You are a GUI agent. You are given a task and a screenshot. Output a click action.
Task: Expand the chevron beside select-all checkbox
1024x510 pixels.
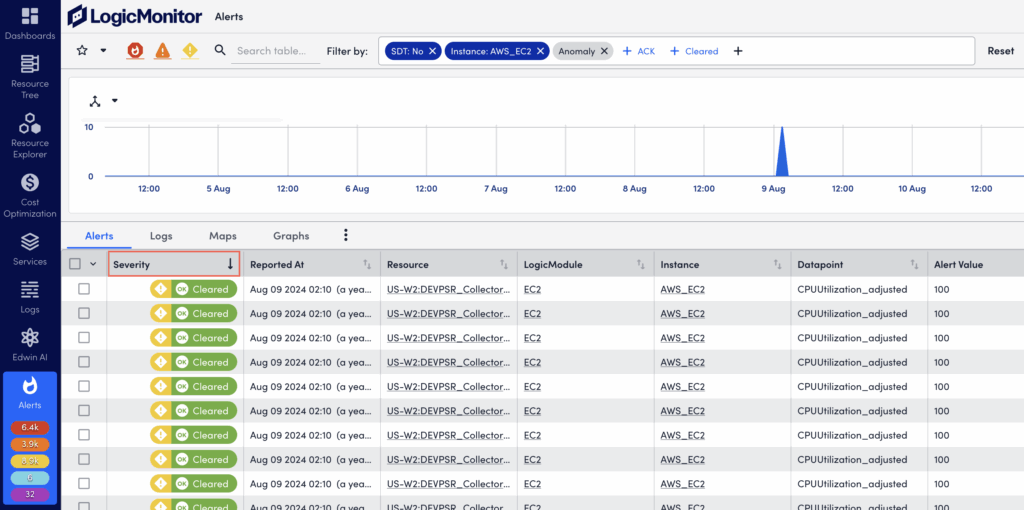tap(93, 264)
